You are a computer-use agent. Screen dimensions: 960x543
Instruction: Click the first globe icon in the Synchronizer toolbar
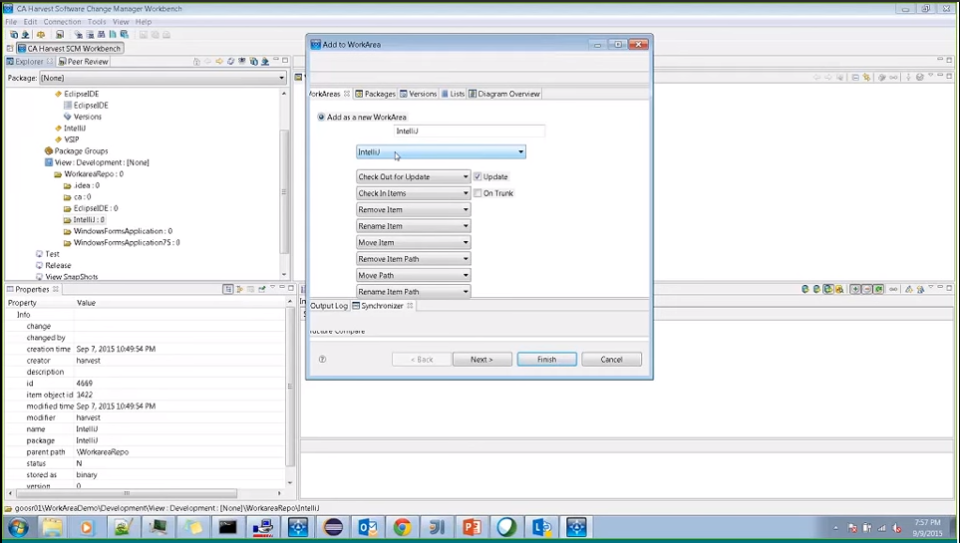[x=805, y=289]
